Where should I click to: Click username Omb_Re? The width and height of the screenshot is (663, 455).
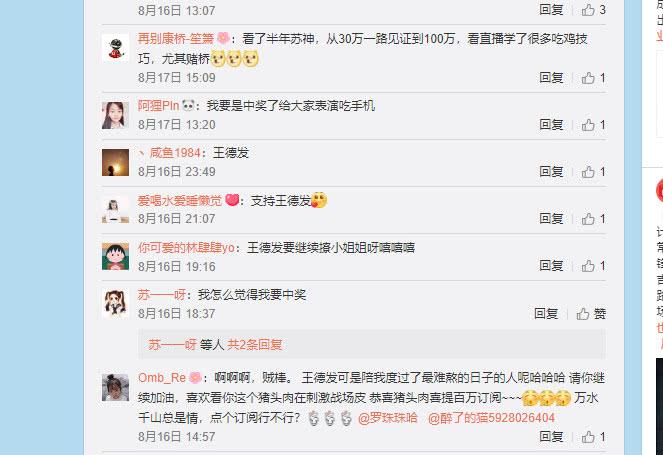162,378
